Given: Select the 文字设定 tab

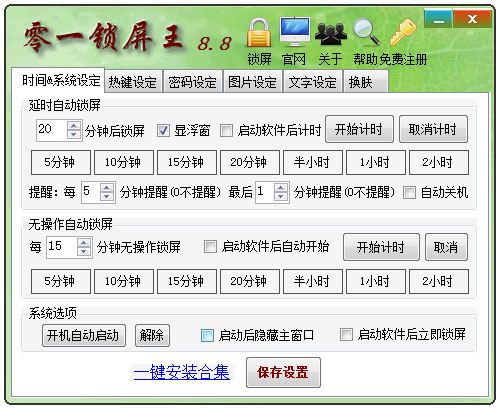Looking at the screenshot, I should [x=313, y=82].
